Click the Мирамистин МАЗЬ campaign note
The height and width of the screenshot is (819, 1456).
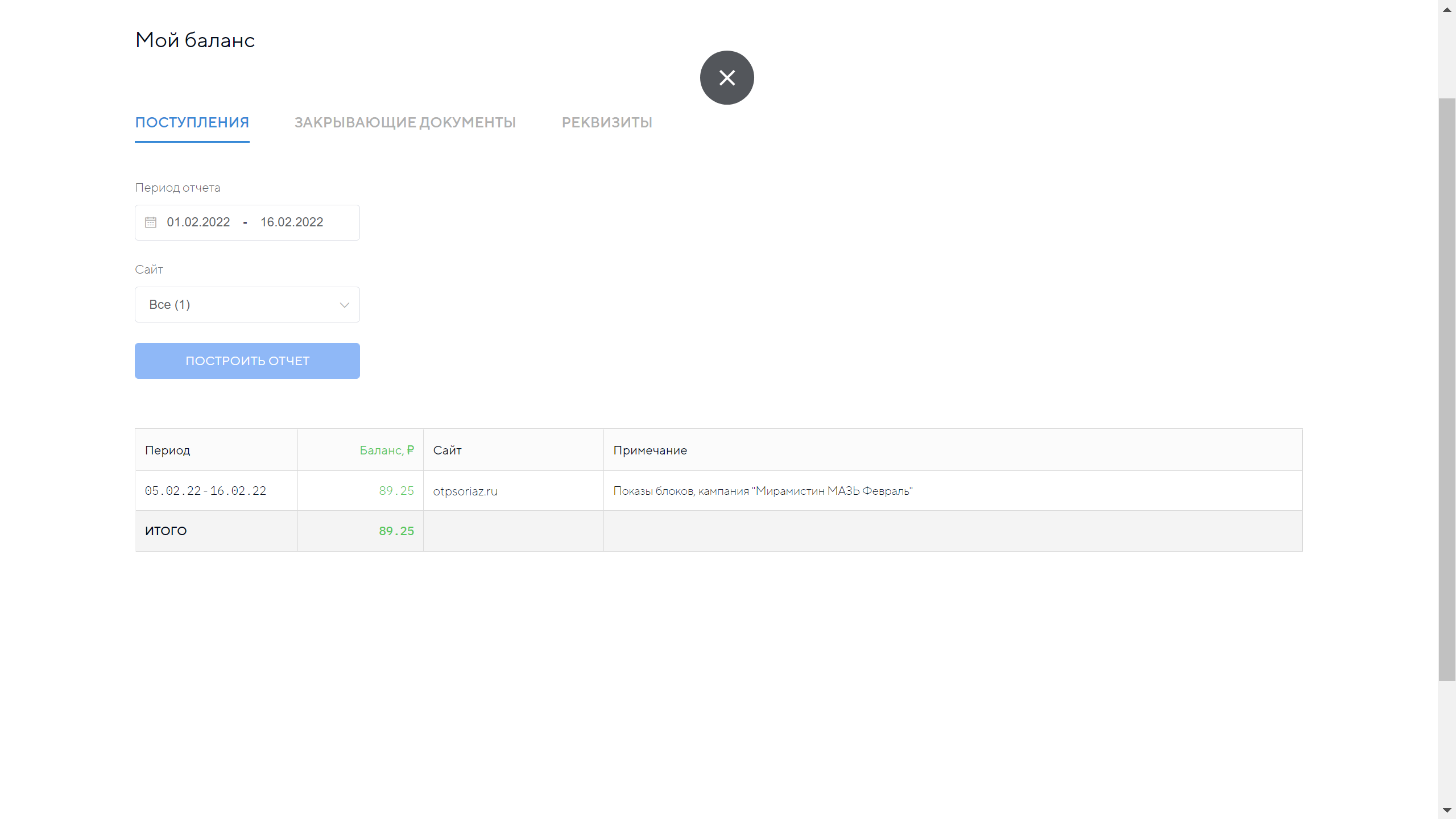(x=763, y=491)
